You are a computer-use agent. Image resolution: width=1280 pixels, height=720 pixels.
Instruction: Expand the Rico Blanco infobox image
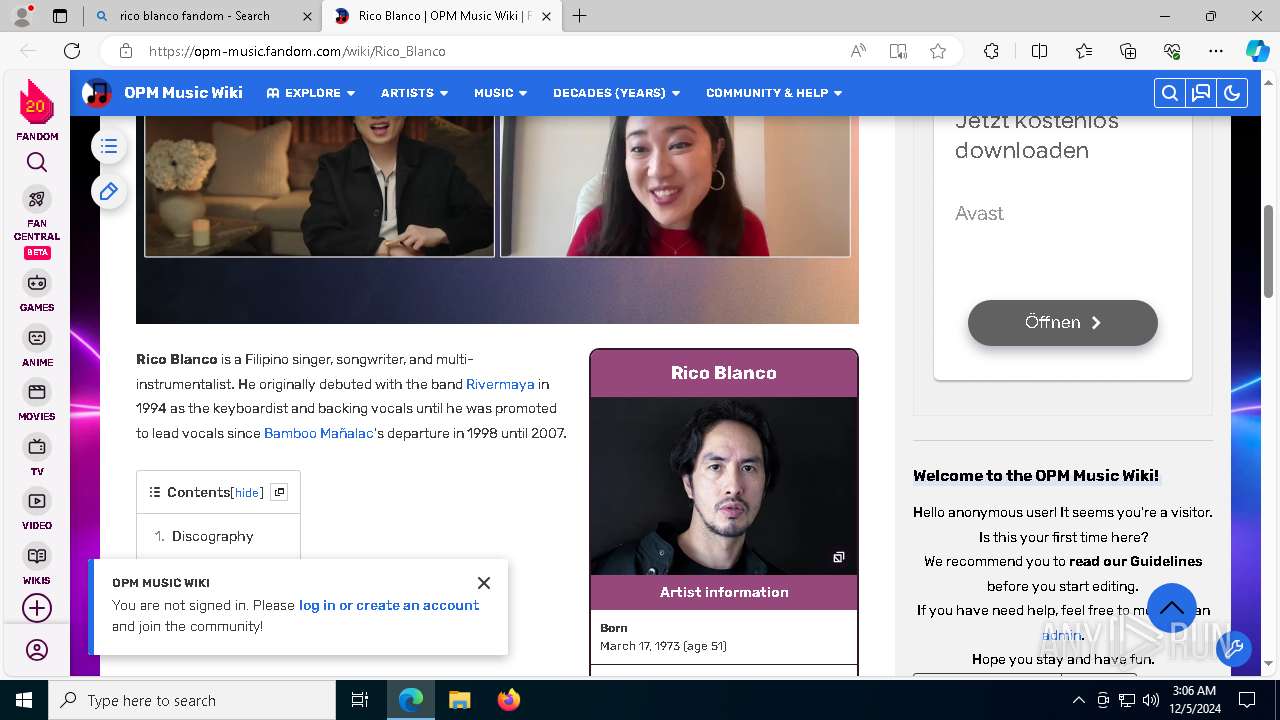839,557
